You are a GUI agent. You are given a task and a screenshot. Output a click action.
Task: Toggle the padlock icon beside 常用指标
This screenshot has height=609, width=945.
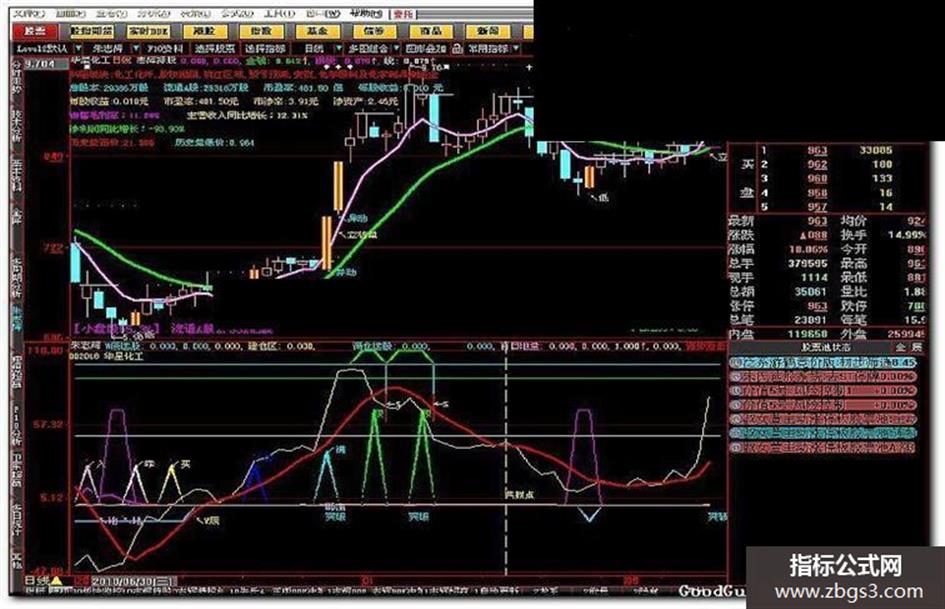point(457,48)
